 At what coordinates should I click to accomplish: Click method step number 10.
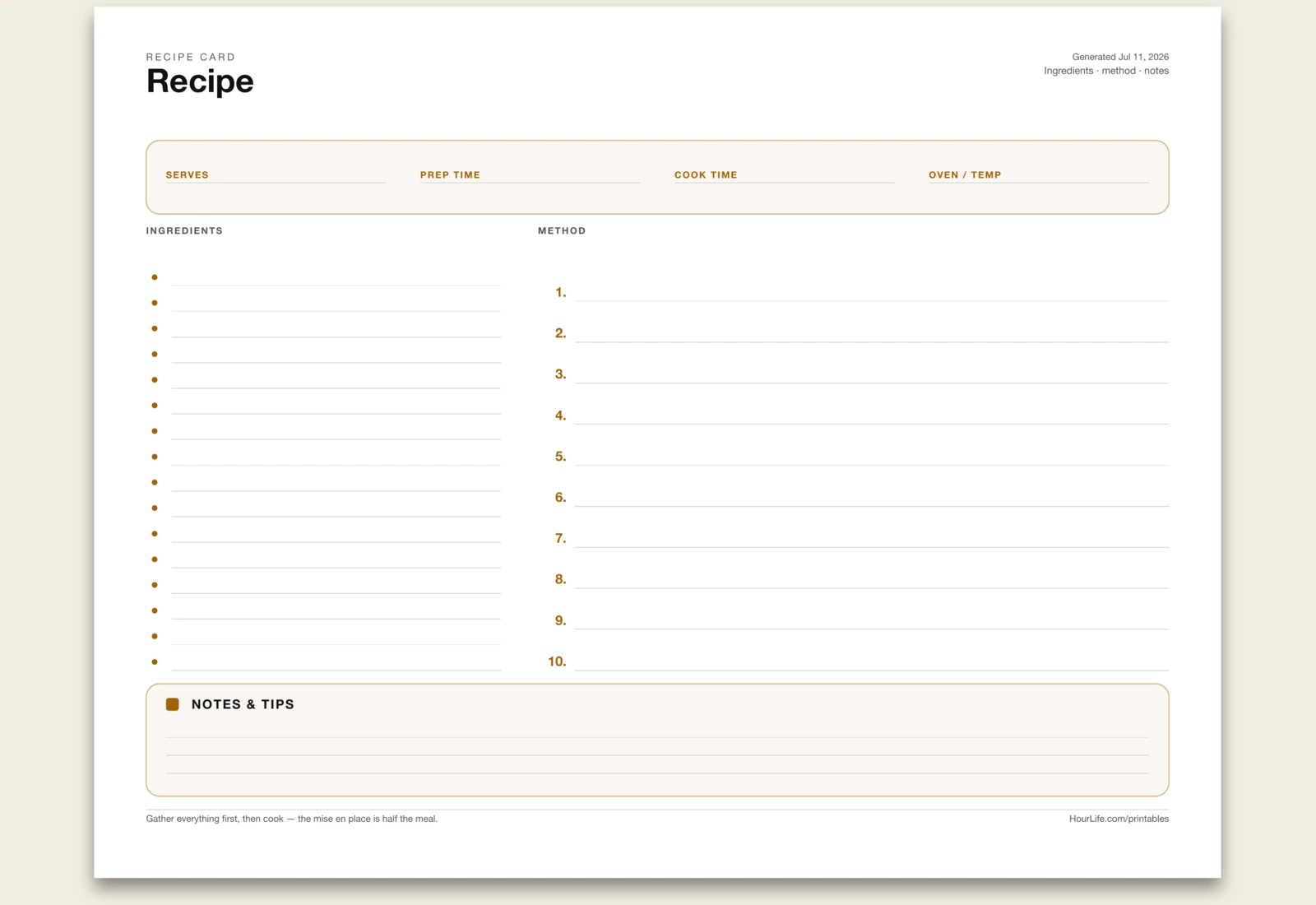click(x=557, y=661)
